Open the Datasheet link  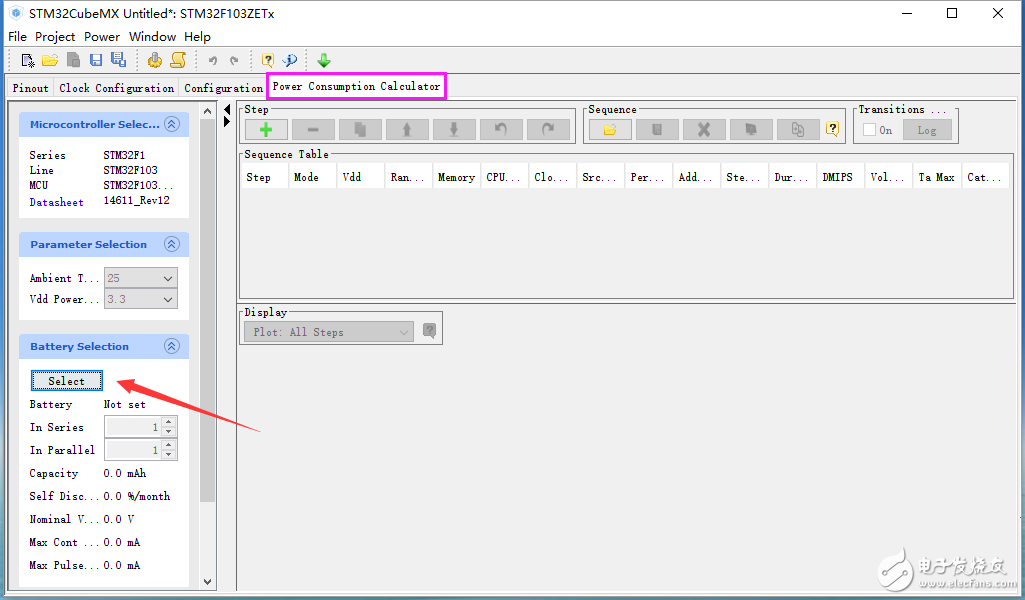coord(56,203)
